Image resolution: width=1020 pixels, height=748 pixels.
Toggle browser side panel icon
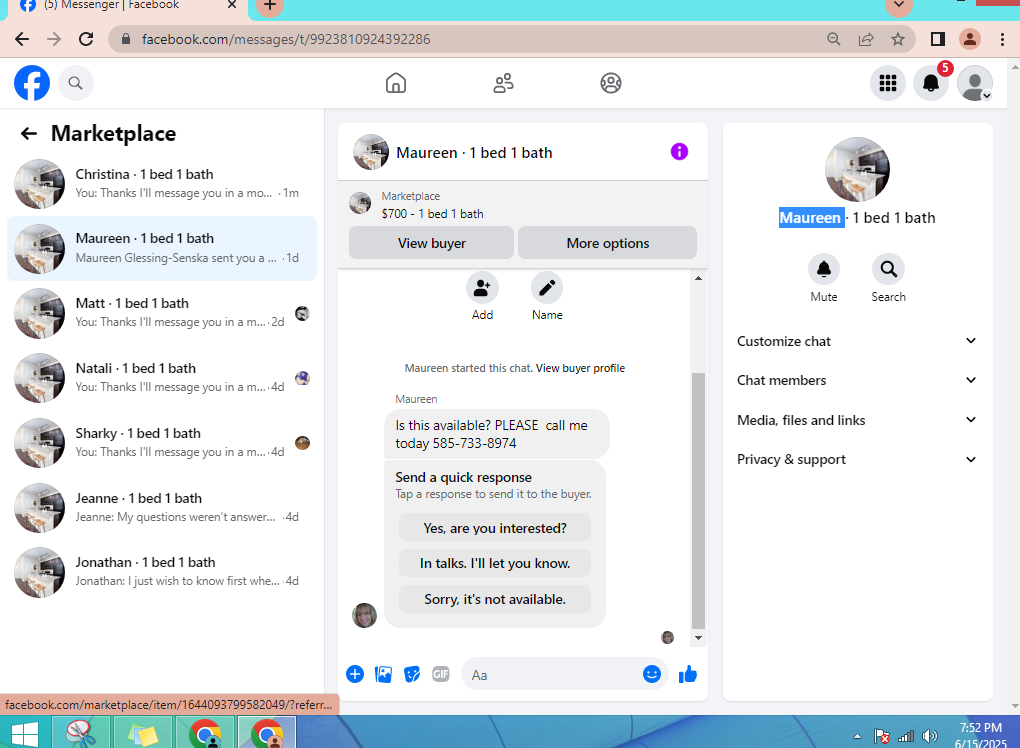click(937, 39)
